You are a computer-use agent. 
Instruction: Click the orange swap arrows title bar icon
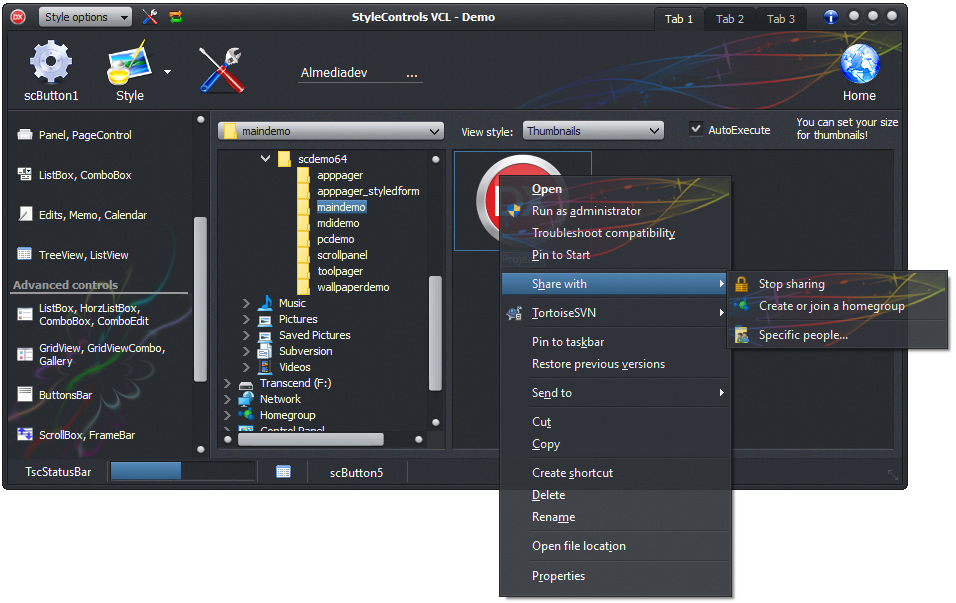[x=176, y=17]
